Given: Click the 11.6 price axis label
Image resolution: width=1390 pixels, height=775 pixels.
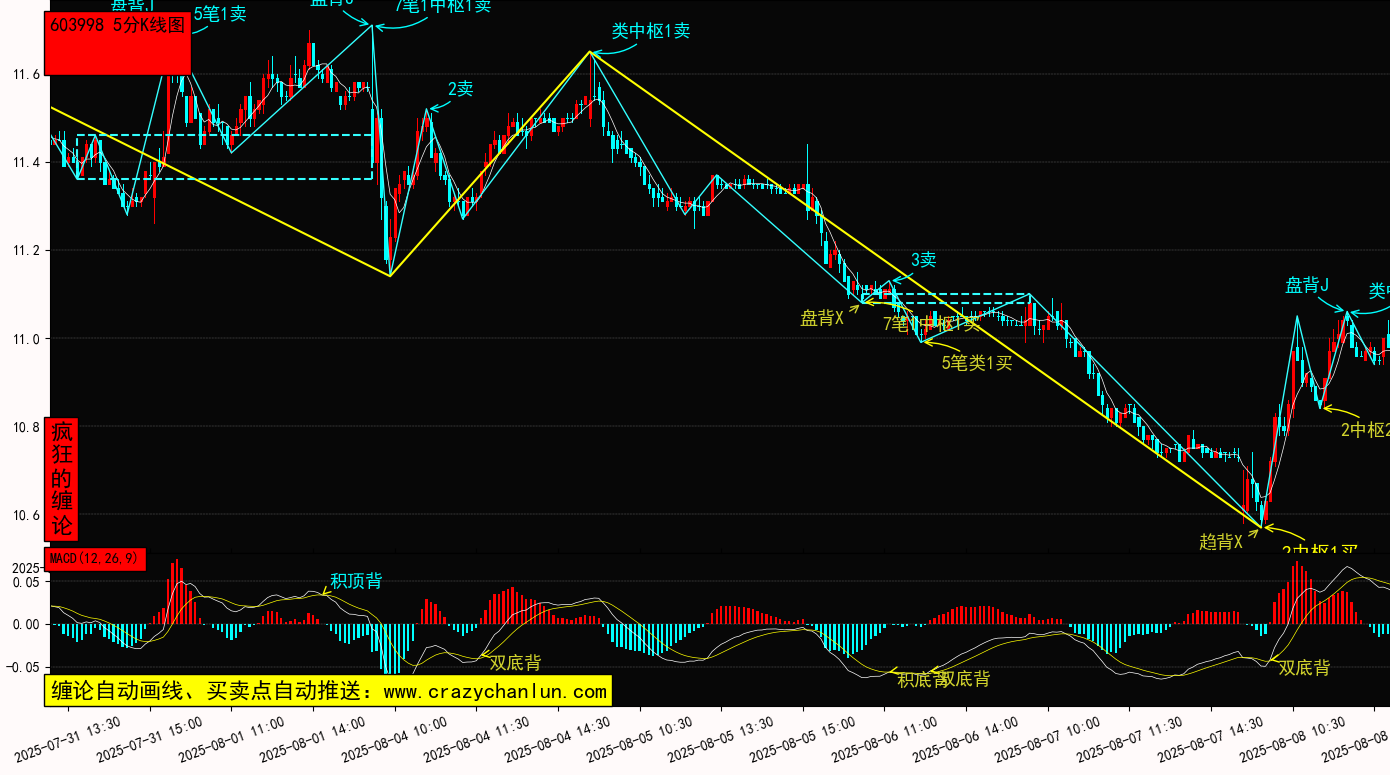Looking at the screenshot, I should pyautogui.click(x=25, y=75).
